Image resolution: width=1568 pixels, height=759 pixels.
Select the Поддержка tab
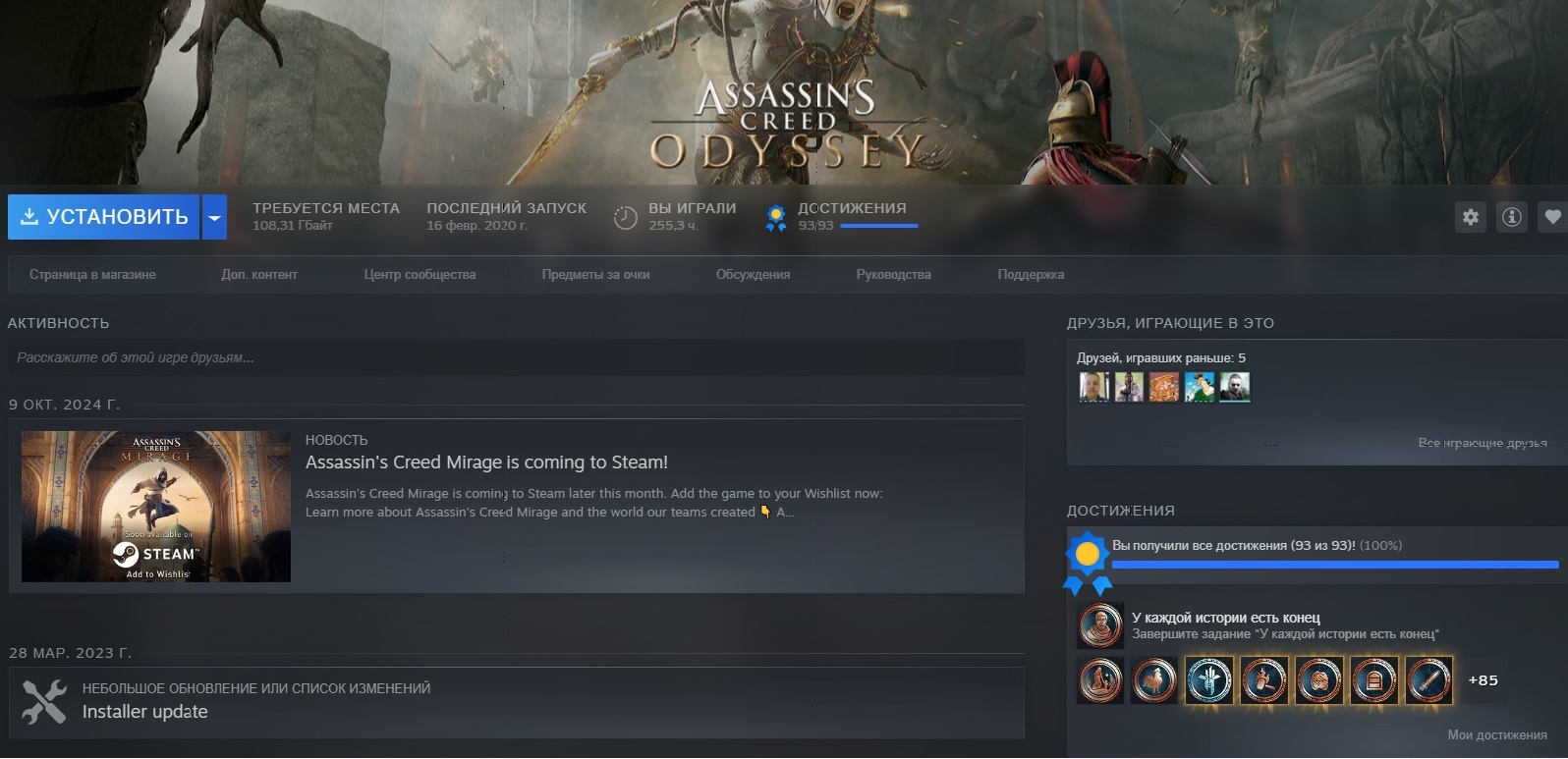pyautogui.click(x=1031, y=275)
